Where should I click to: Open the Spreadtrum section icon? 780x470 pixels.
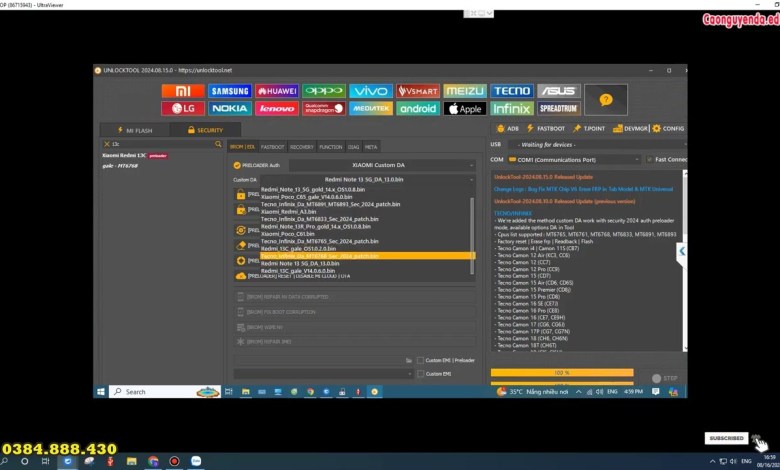tap(559, 108)
